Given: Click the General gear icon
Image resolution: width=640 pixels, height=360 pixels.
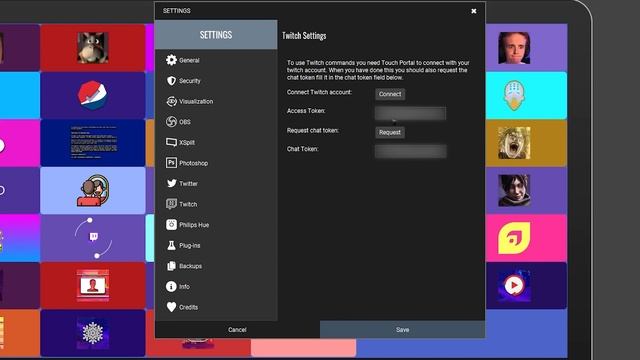Looking at the screenshot, I should pos(171,60).
